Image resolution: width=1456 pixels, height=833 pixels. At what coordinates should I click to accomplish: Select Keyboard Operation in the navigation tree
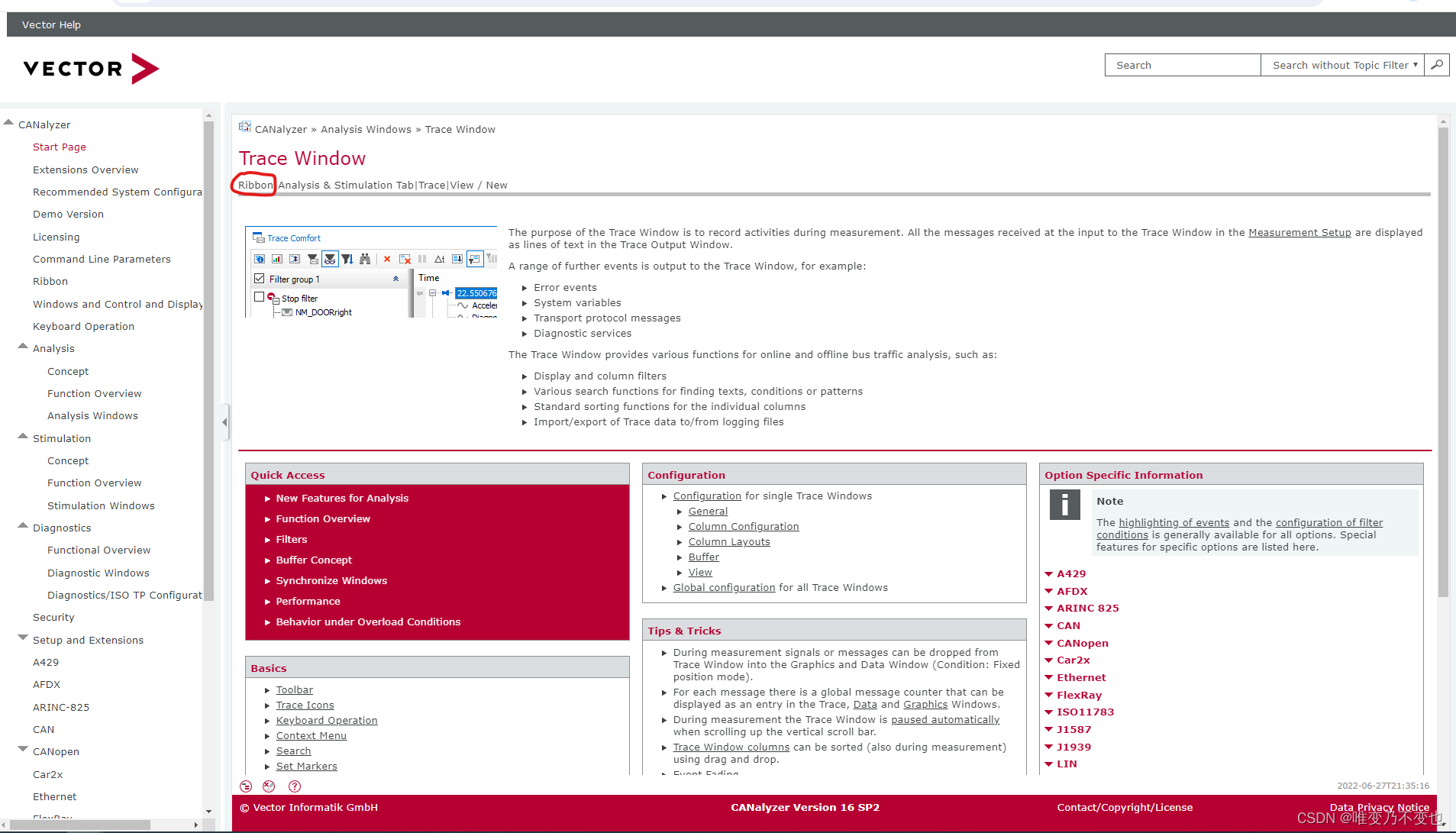pyautogui.click(x=83, y=326)
